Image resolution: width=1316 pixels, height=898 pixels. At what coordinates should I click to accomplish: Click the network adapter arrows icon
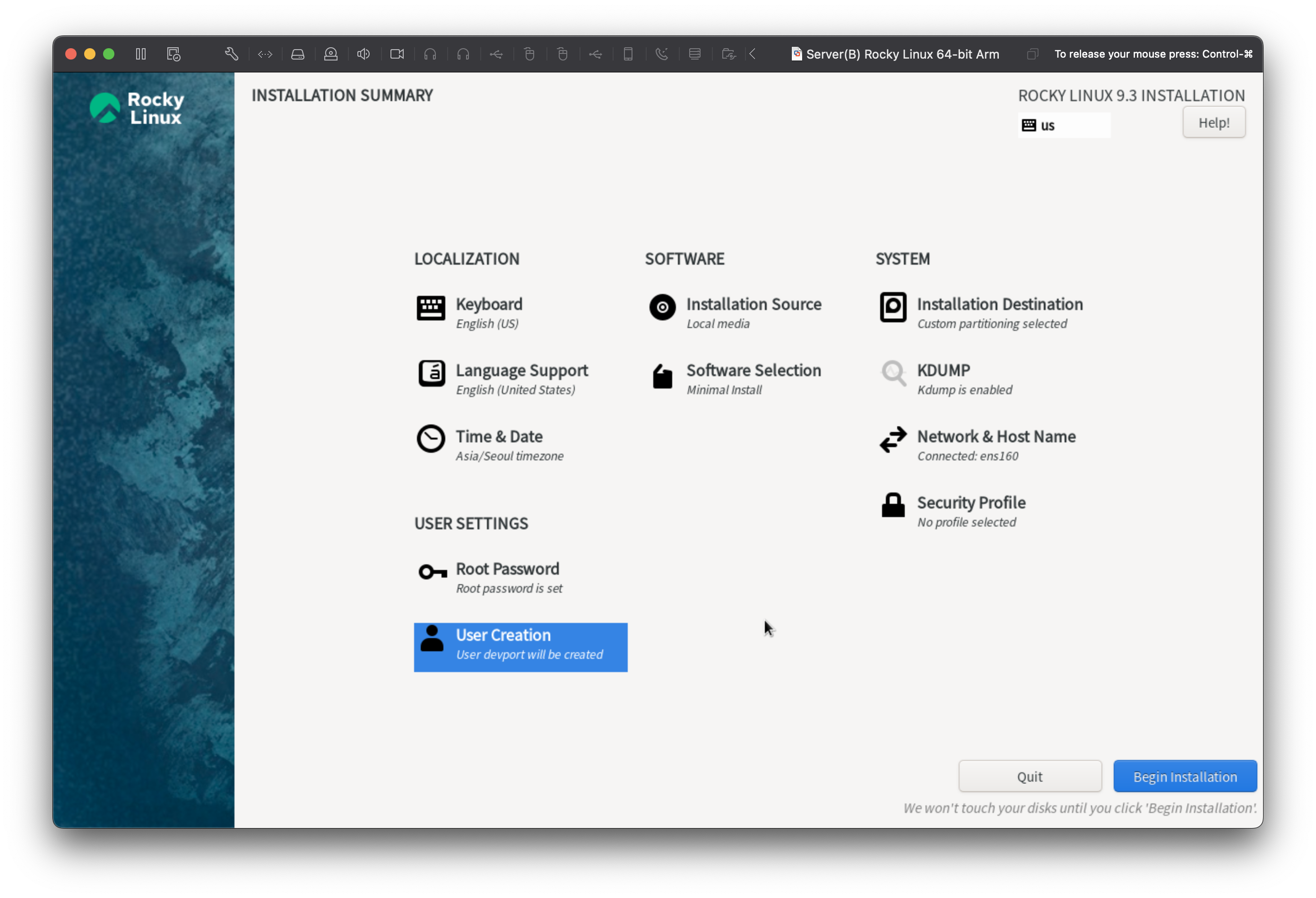pos(265,54)
